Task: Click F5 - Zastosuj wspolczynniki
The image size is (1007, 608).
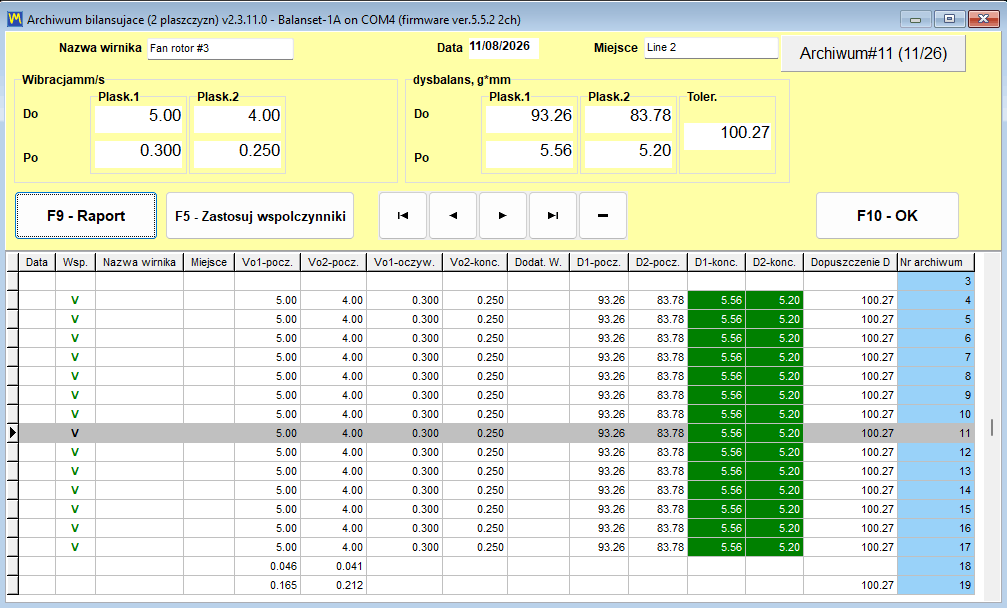Action: (x=260, y=216)
